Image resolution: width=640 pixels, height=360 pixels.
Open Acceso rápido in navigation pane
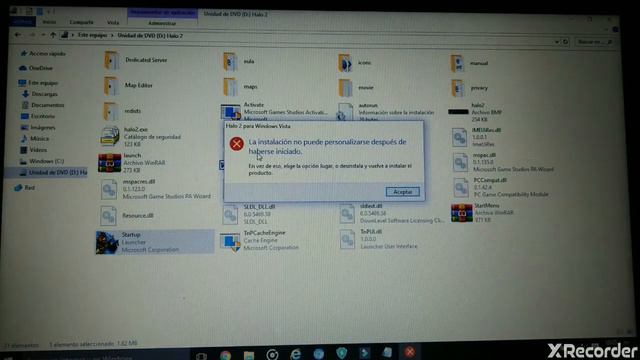[43, 53]
